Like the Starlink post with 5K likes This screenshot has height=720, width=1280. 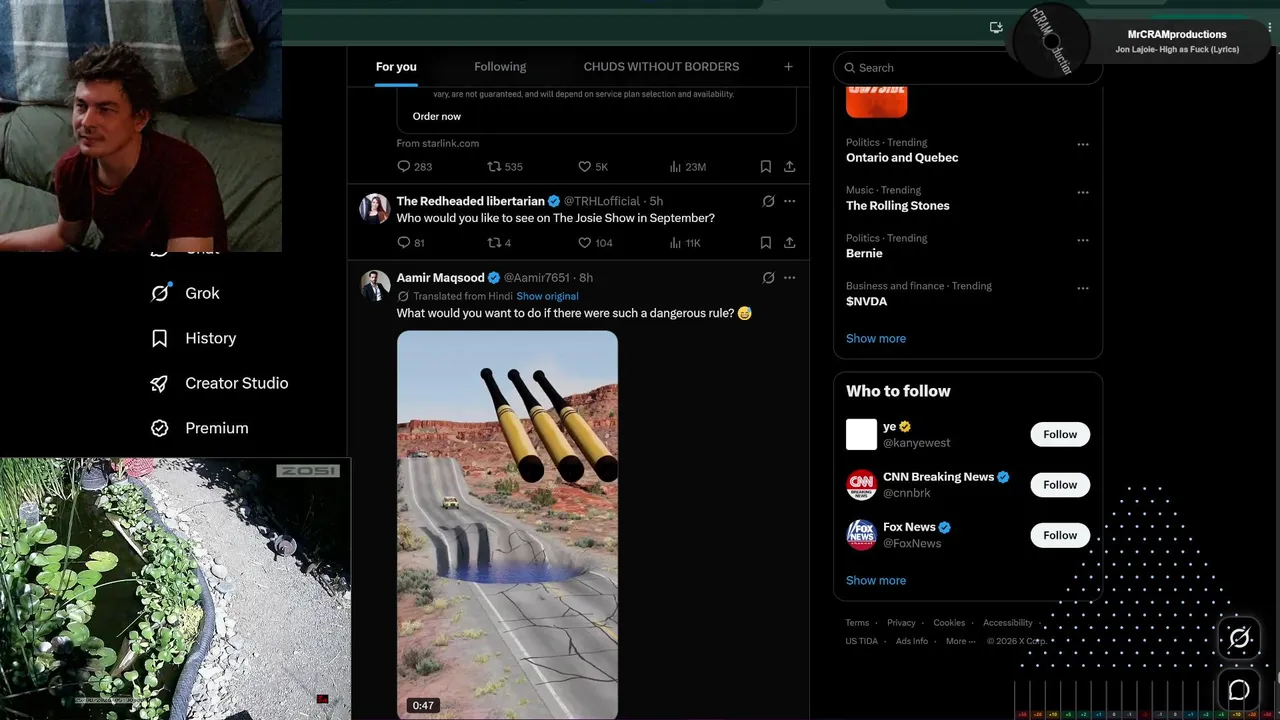tap(593, 167)
